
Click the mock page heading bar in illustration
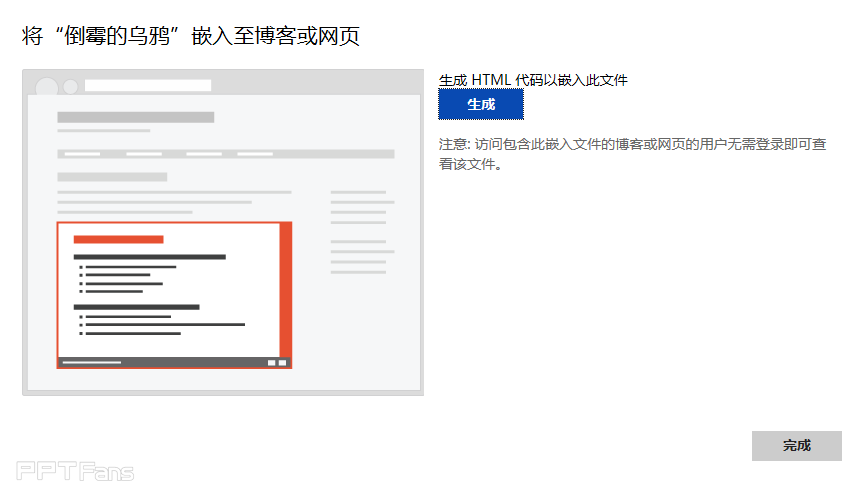[x=135, y=117]
